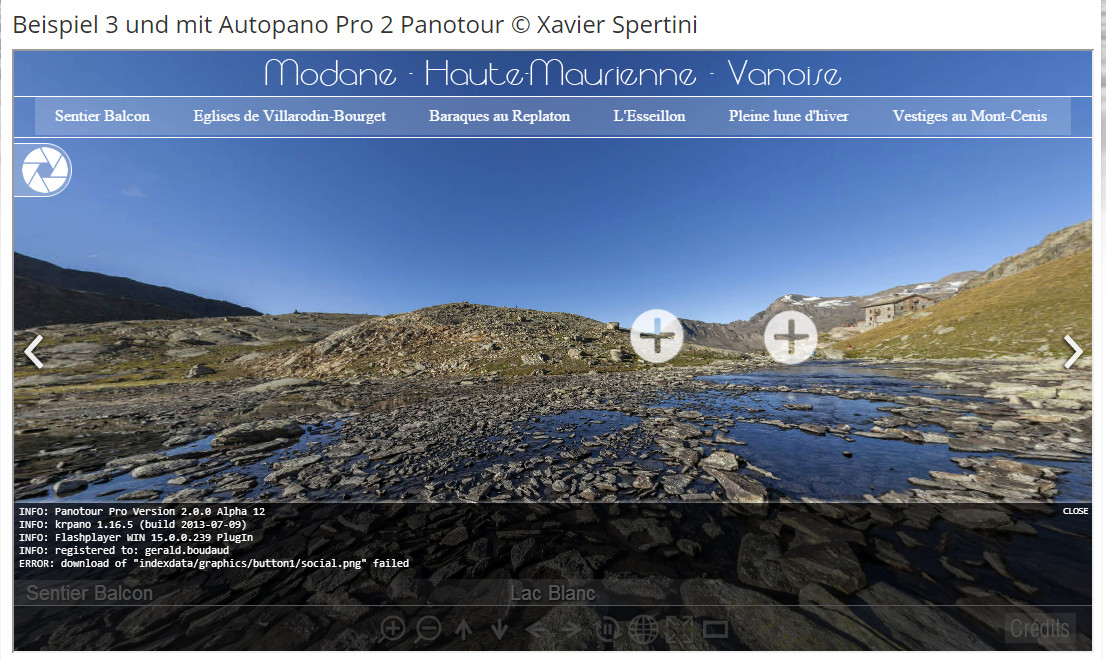The height and width of the screenshot is (660, 1106).
Task: Click the camera aperture logo icon
Action: tap(45, 170)
